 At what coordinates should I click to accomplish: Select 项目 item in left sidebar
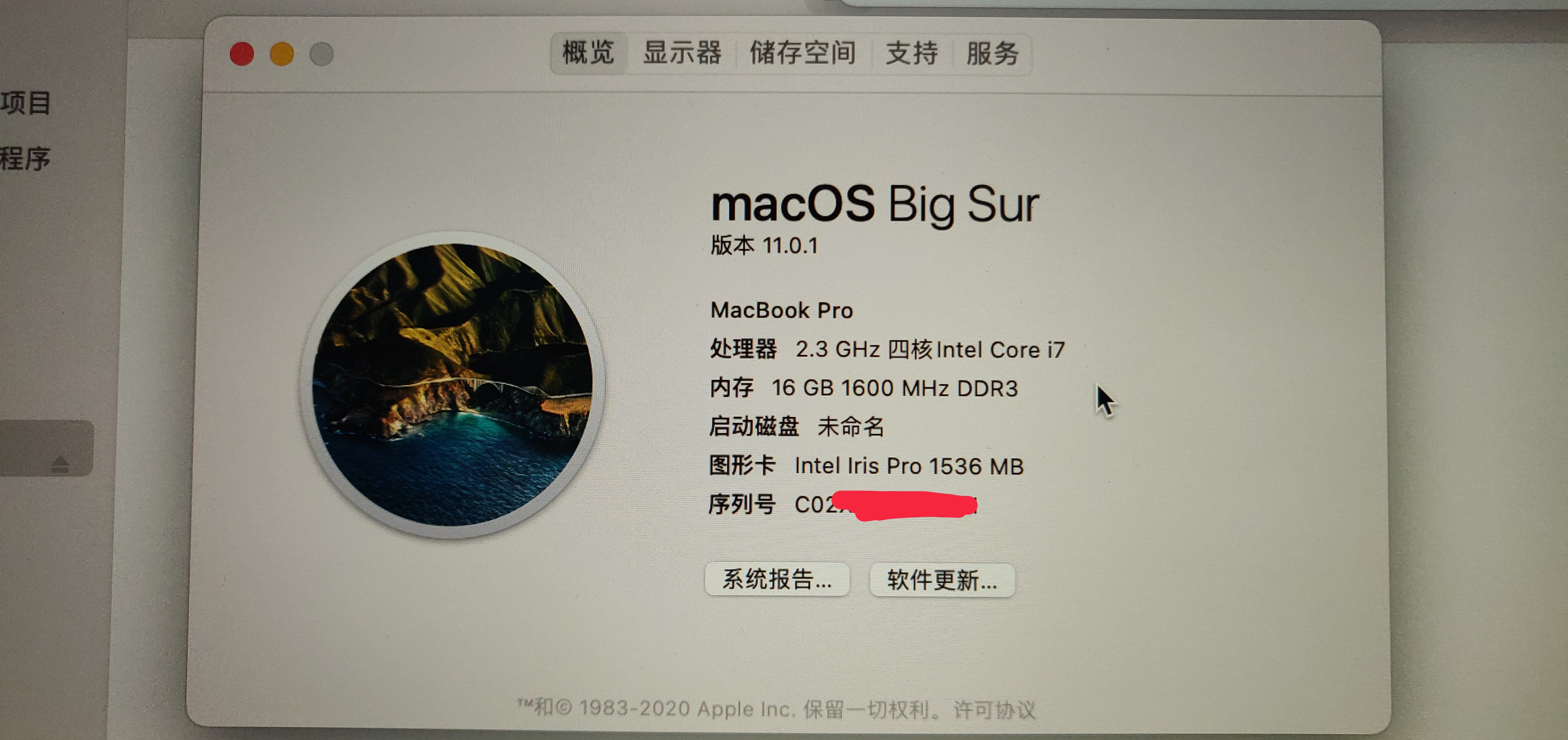point(26,102)
